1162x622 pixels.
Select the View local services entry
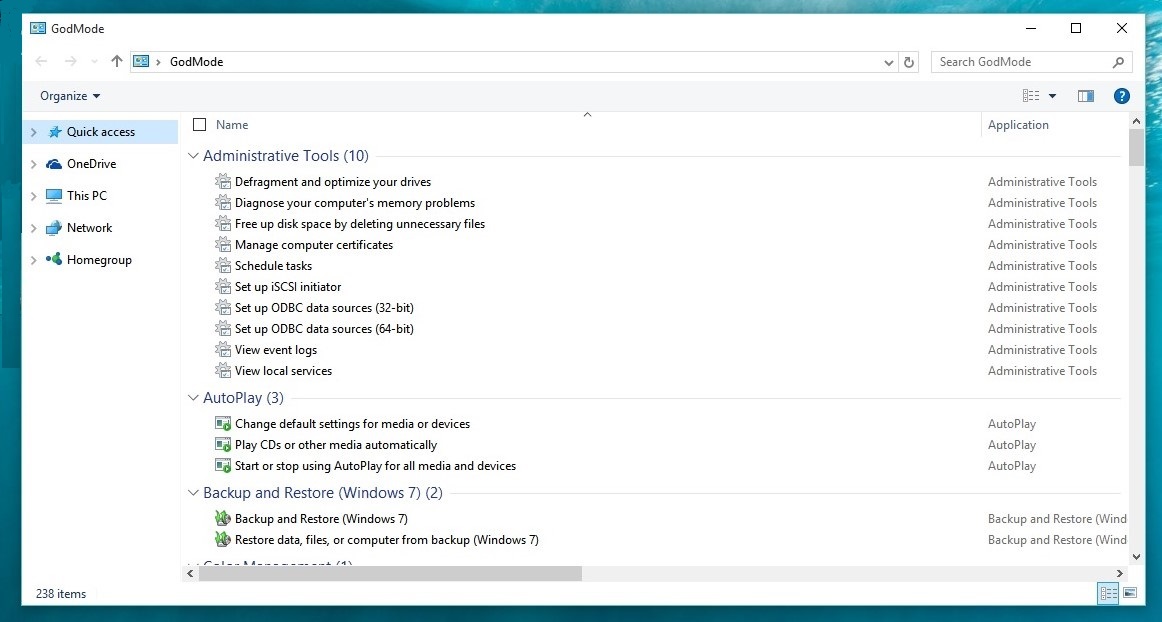(x=283, y=371)
